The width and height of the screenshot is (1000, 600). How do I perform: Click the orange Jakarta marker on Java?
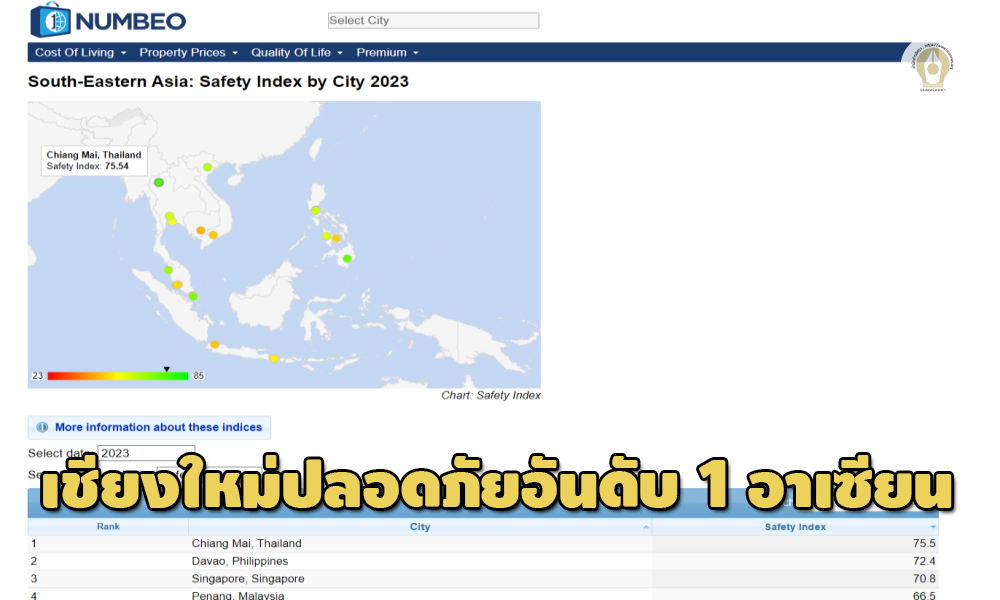click(214, 345)
